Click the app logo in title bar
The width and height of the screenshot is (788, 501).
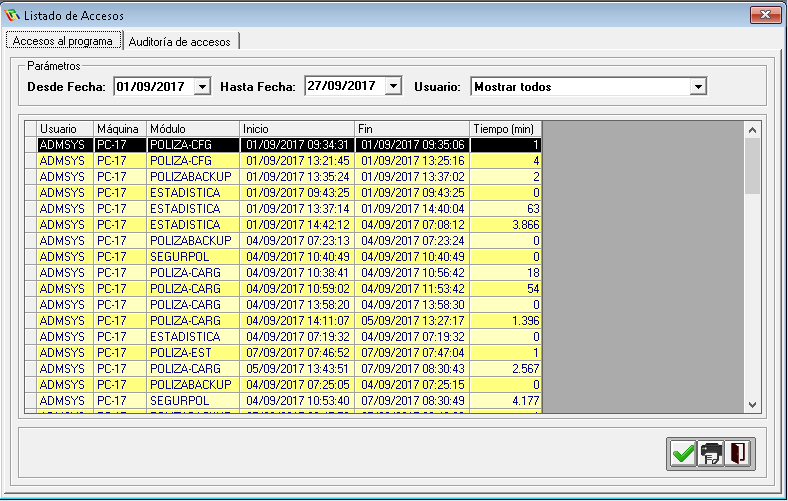coord(12,15)
